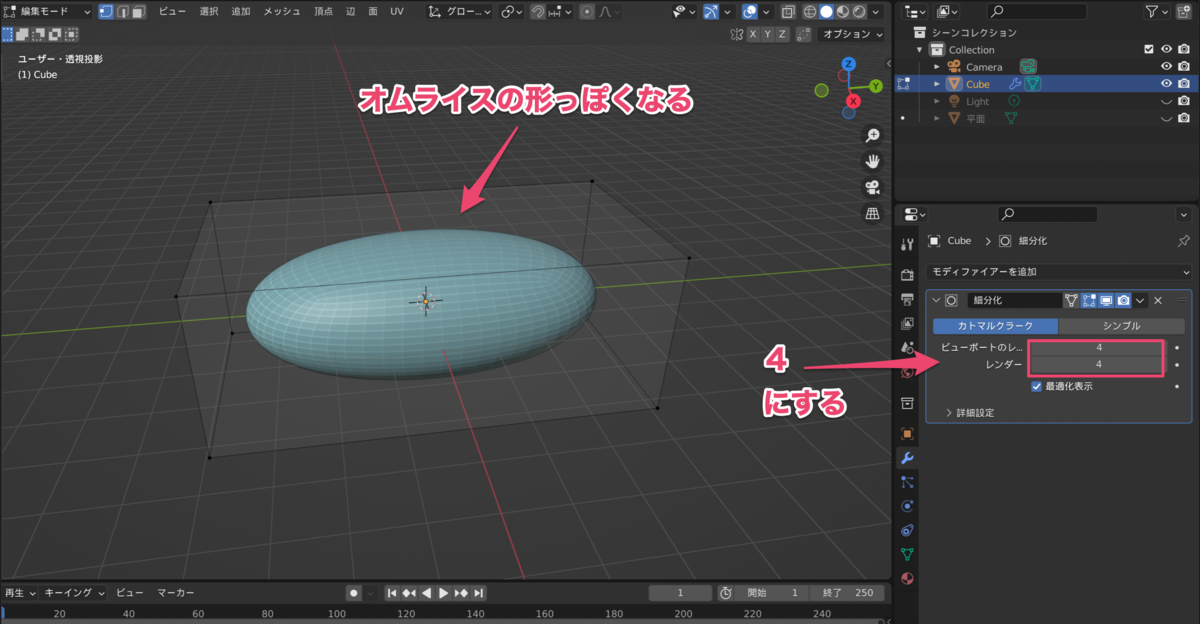Open the Modifier properties wrench tab

pos(908,458)
